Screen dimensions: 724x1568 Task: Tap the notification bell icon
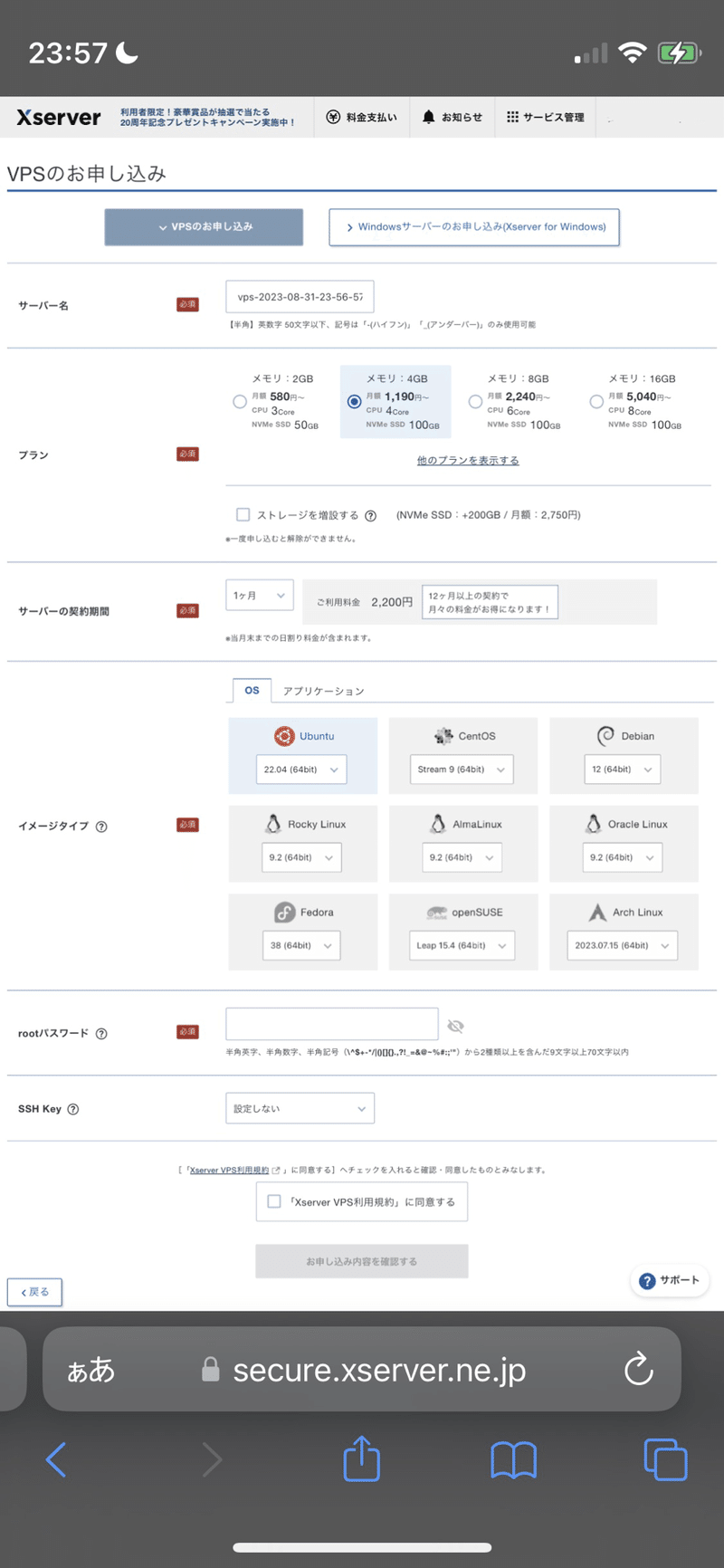(429, 117)
